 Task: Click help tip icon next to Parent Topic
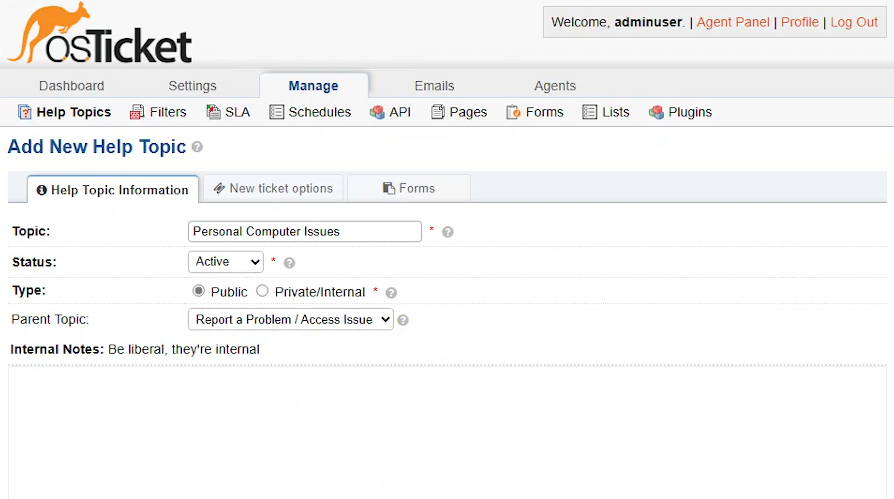pos(403,320)
